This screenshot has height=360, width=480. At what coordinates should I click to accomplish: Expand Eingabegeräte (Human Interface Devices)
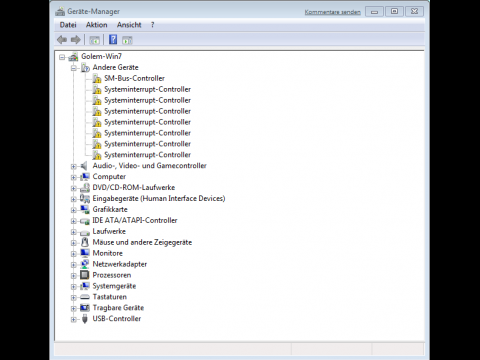pyautogui.click(x=74, y=199)
